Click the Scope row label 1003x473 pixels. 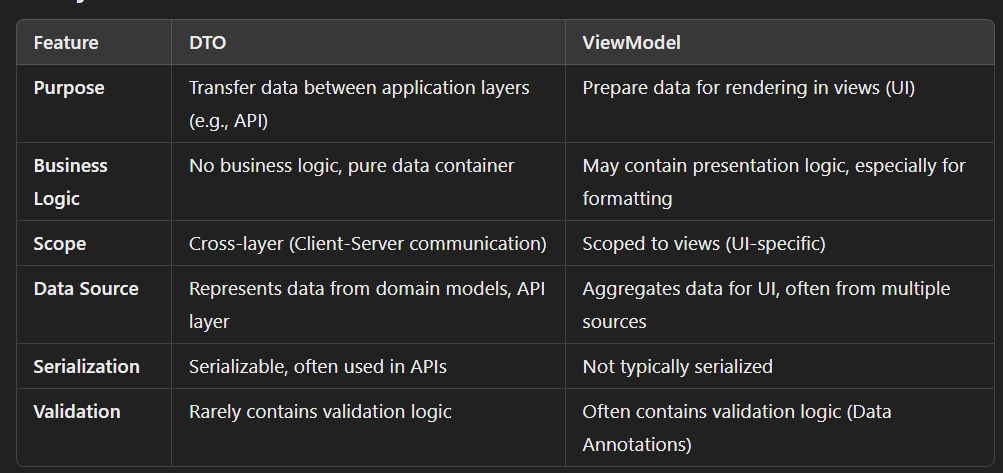click(59, 244)
